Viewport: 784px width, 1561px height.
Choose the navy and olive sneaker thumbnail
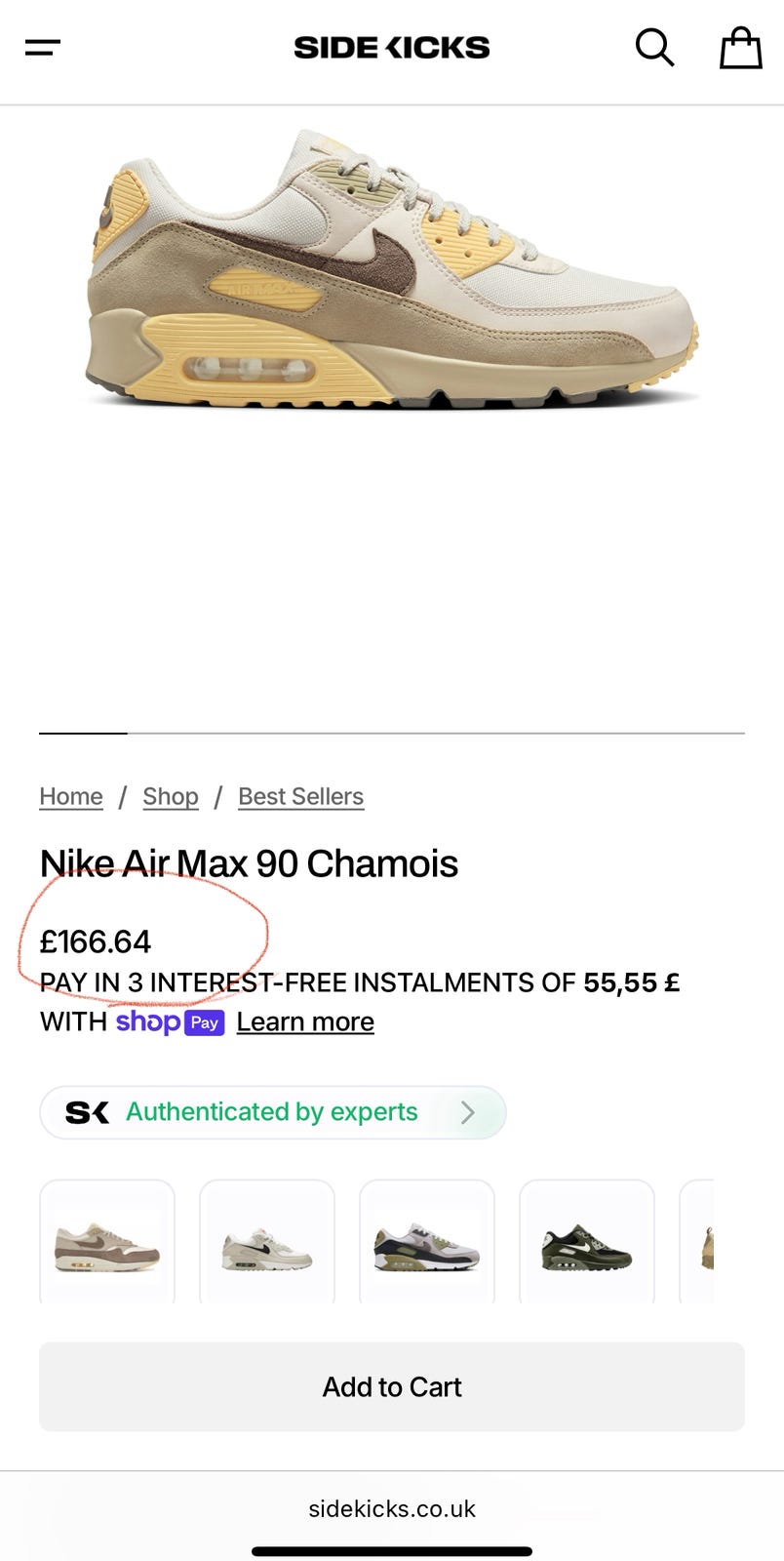[427, 1245]
